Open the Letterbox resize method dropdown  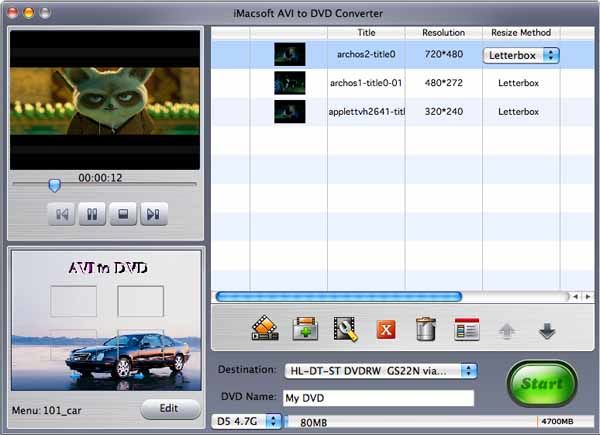click(521, 56)
